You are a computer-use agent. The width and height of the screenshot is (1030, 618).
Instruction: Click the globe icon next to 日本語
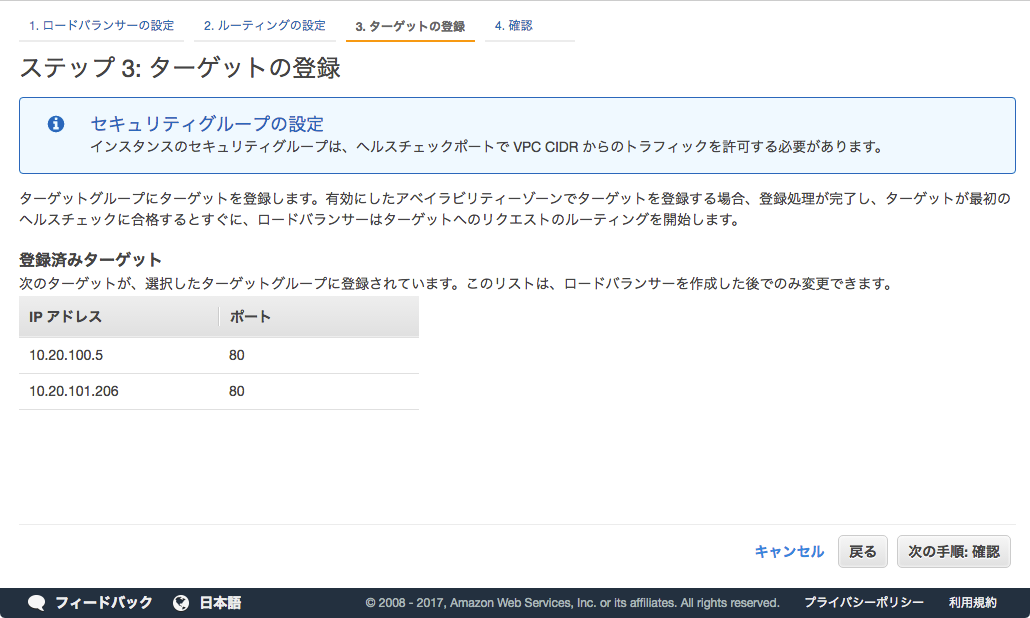pyautogui.click(x=181, y=603)
